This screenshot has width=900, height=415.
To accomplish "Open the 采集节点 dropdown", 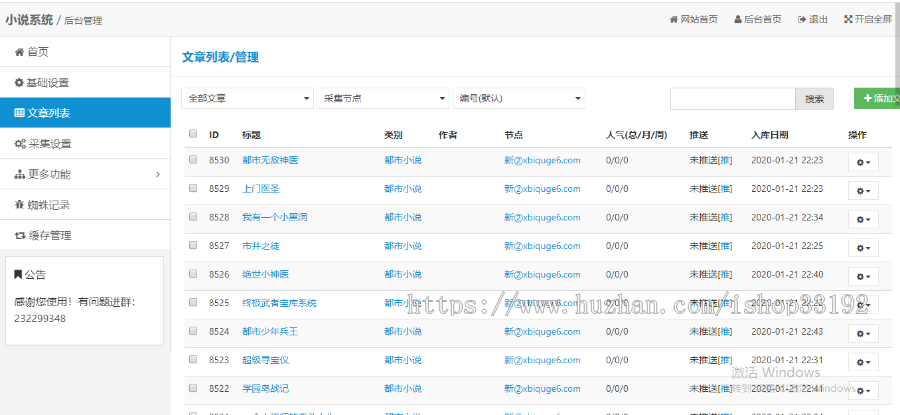I will (x=383, y=98).
